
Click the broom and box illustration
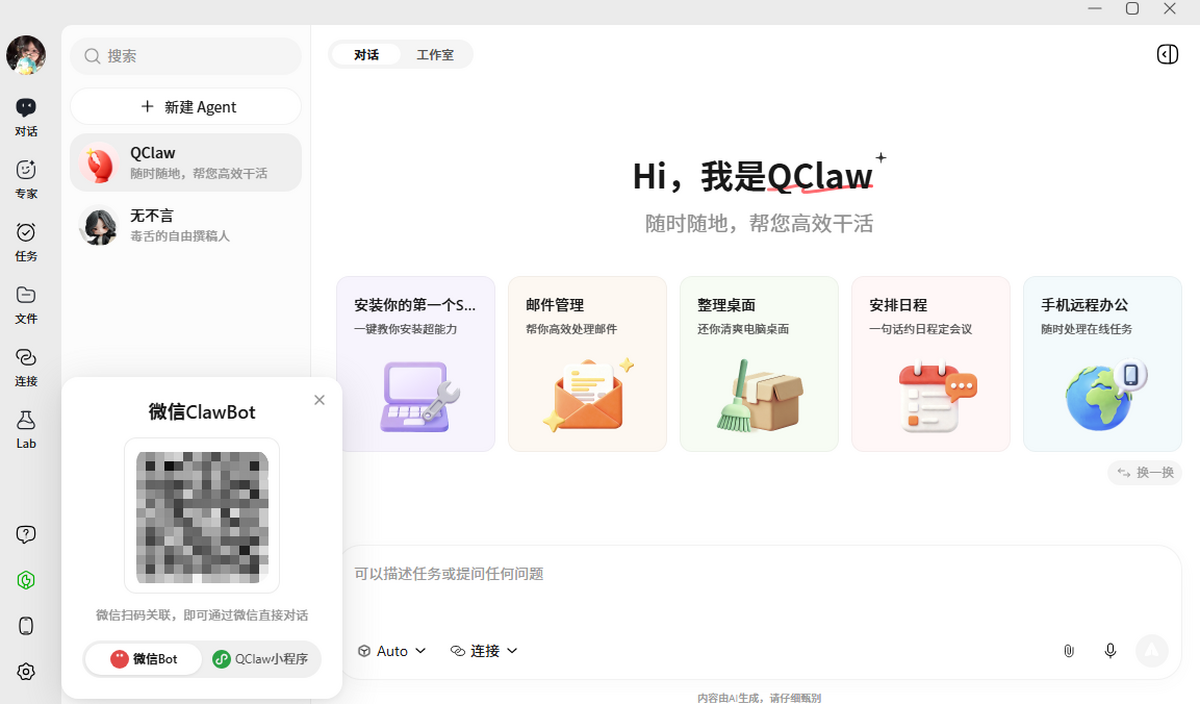[760, 395]
